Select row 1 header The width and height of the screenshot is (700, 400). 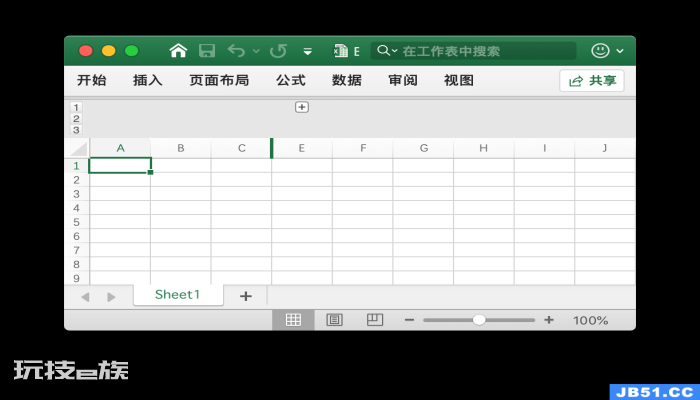click(76, 166)
